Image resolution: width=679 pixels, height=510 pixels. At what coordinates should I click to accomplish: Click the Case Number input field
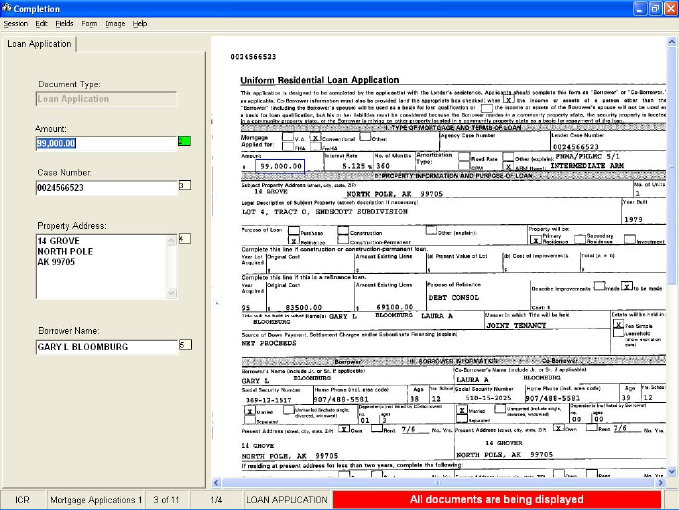tap(104, 187)
